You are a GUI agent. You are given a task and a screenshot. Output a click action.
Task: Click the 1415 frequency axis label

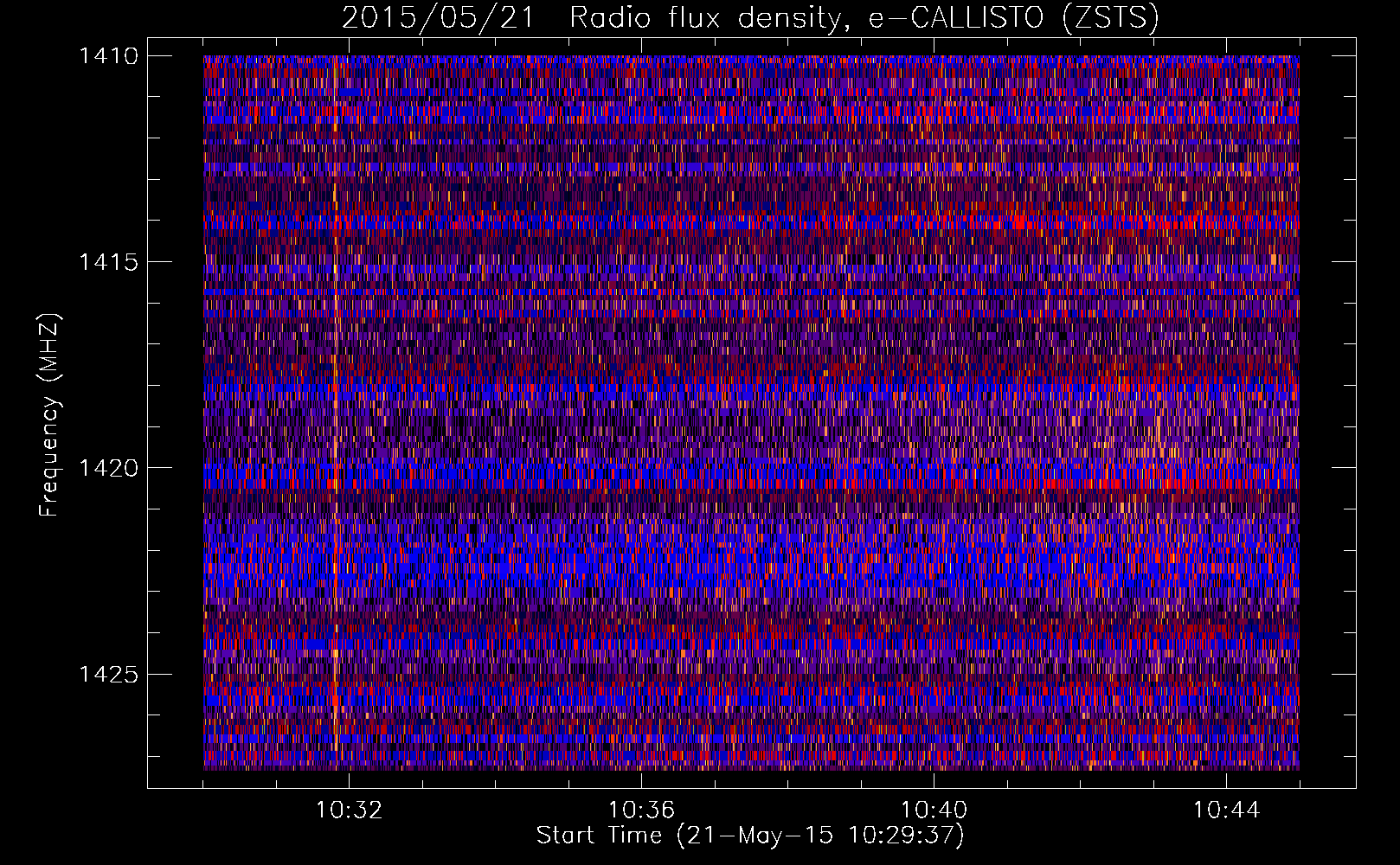click(108, 262)
